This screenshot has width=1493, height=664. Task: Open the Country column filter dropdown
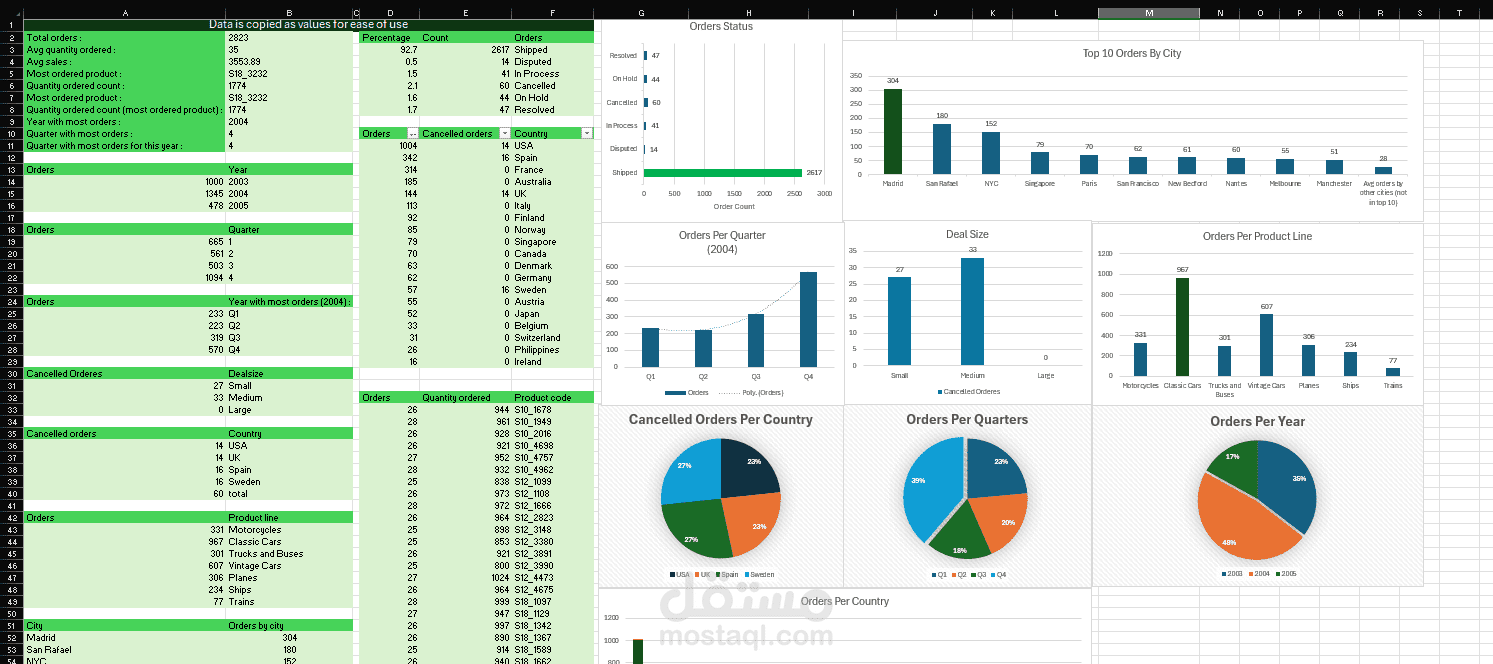click(x=588, y=133)
